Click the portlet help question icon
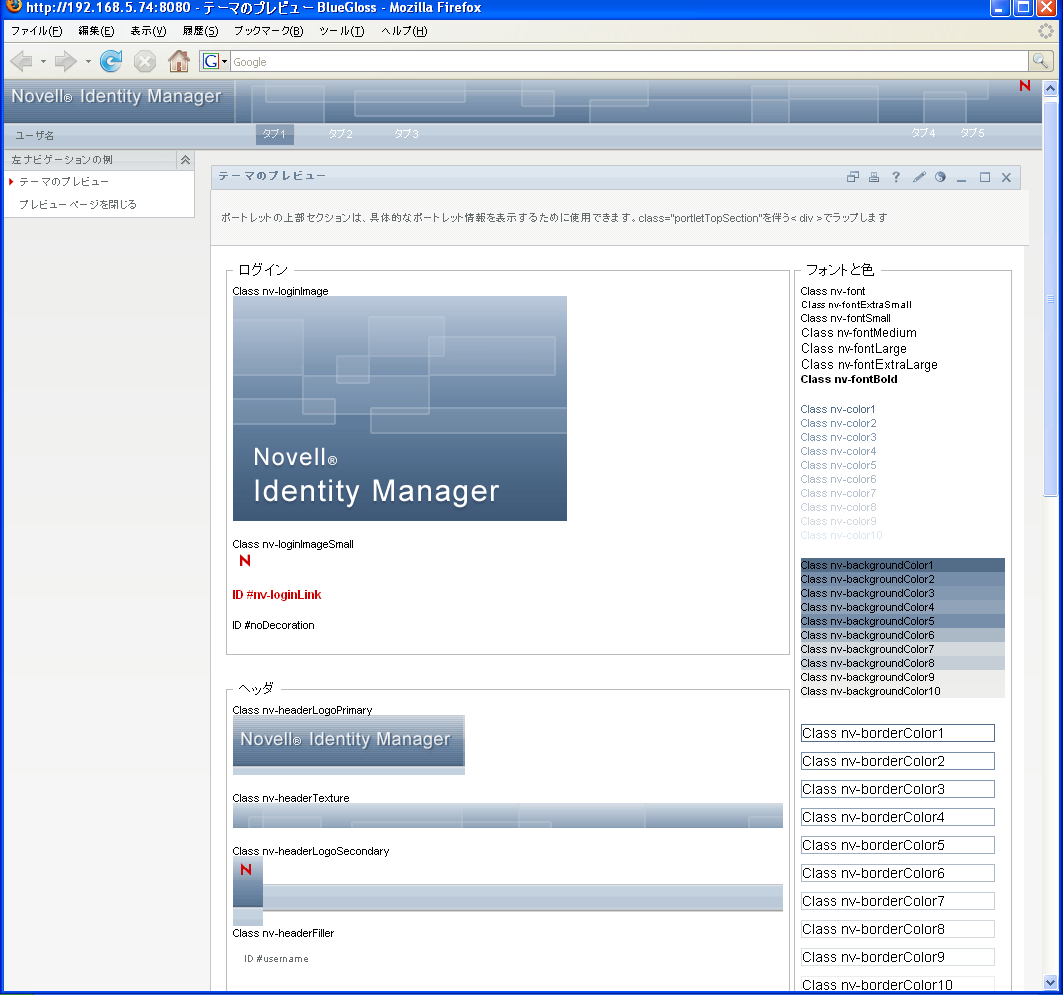The height and width of the screenshot is (995, 1063). (896, 177)
